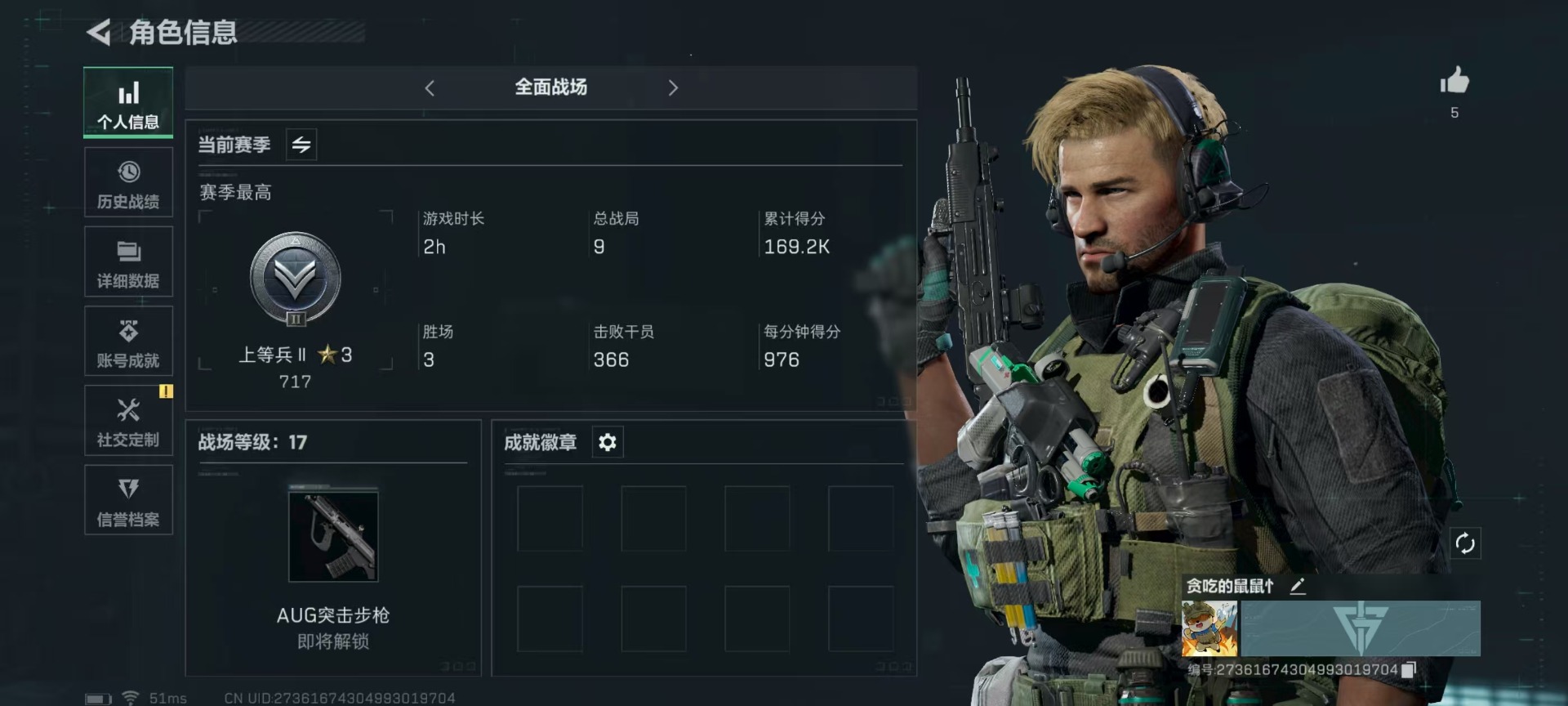Screen dimensions: 1568x706
Task: Click the AUG突击步枪 unlock thumbnail
Action: (x=333, y=534)
